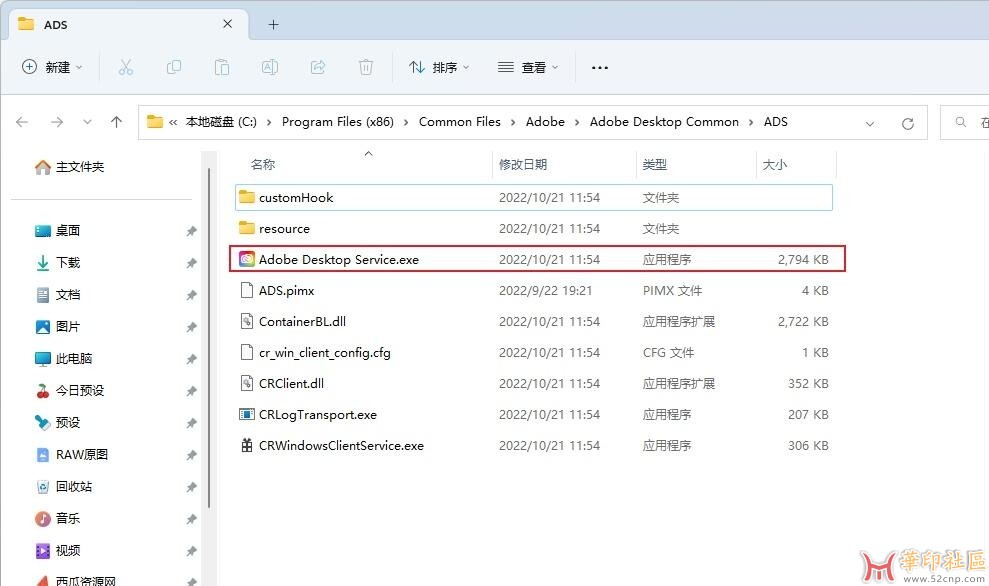Image resolution: width=989 pixels, height=586 pixels.
Task: Open 预设 folder in sidebar
Action: [x=57, y=423]
